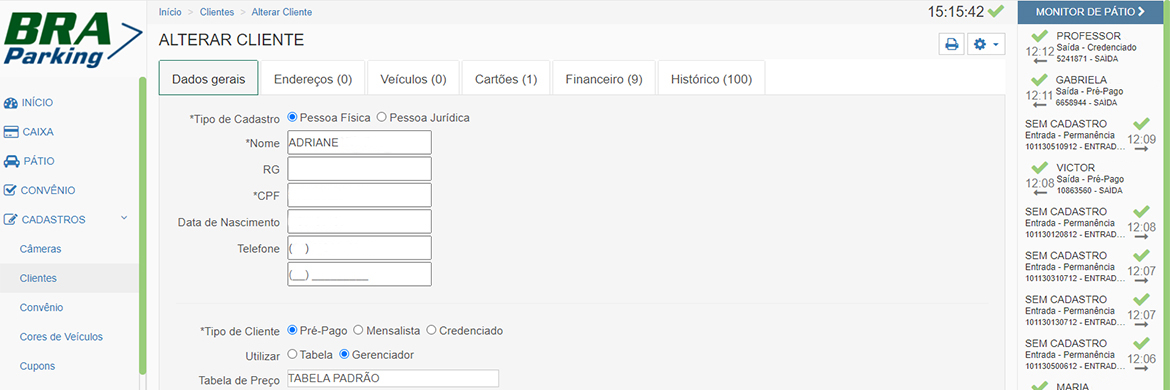Click the Cadastros edit pencil icon
The image size is (1170, 390).
tap(10, 219)
